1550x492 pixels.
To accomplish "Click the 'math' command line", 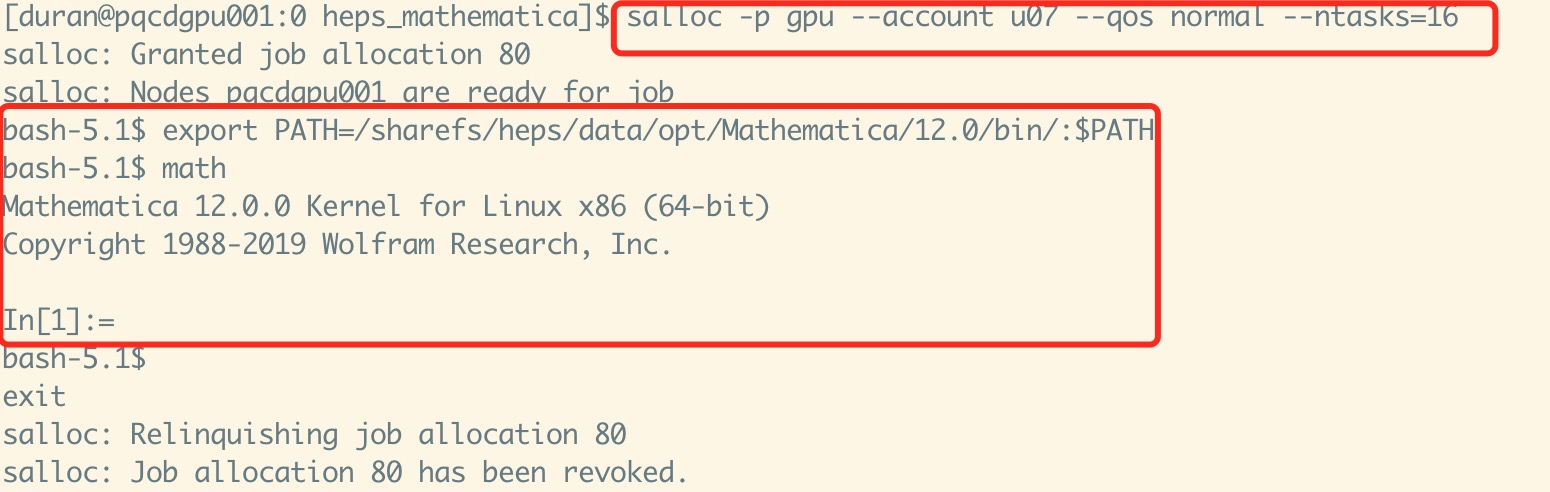I will [115, 169].
